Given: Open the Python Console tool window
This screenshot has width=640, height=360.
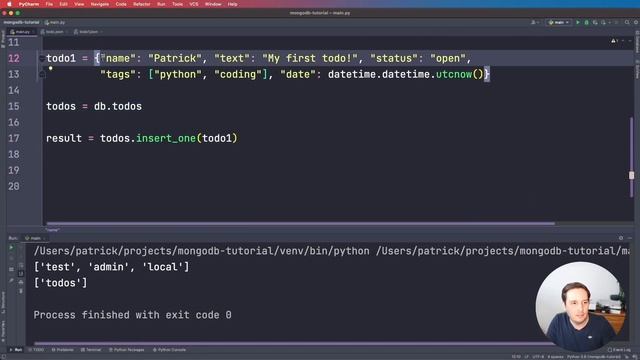Looking at the screenshot, I should pos(169,350).
